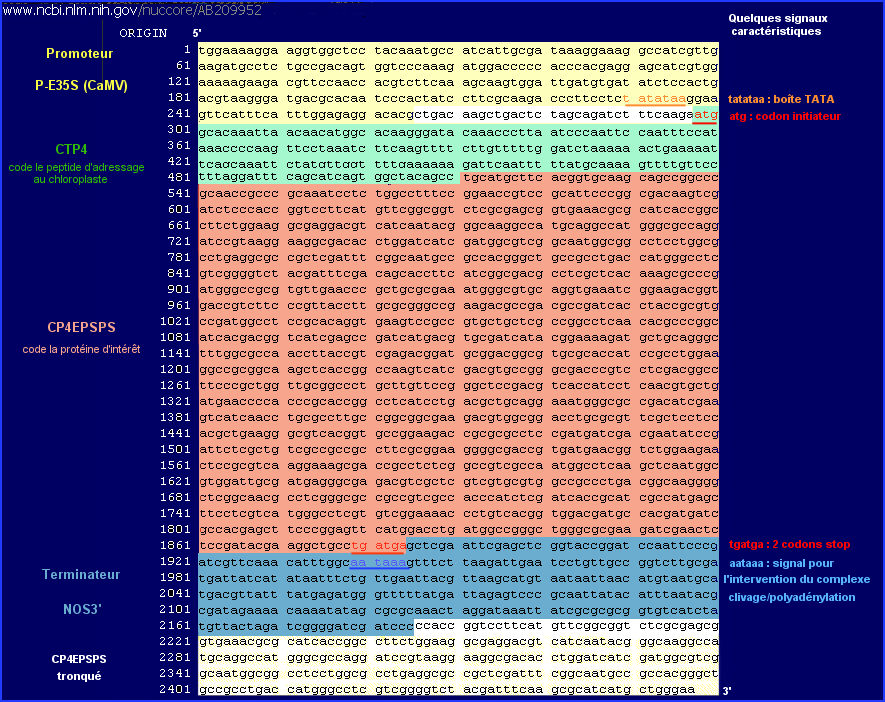
Task: Click the underlined aataaa in the terminator sequence
Action: pos(376,563)
